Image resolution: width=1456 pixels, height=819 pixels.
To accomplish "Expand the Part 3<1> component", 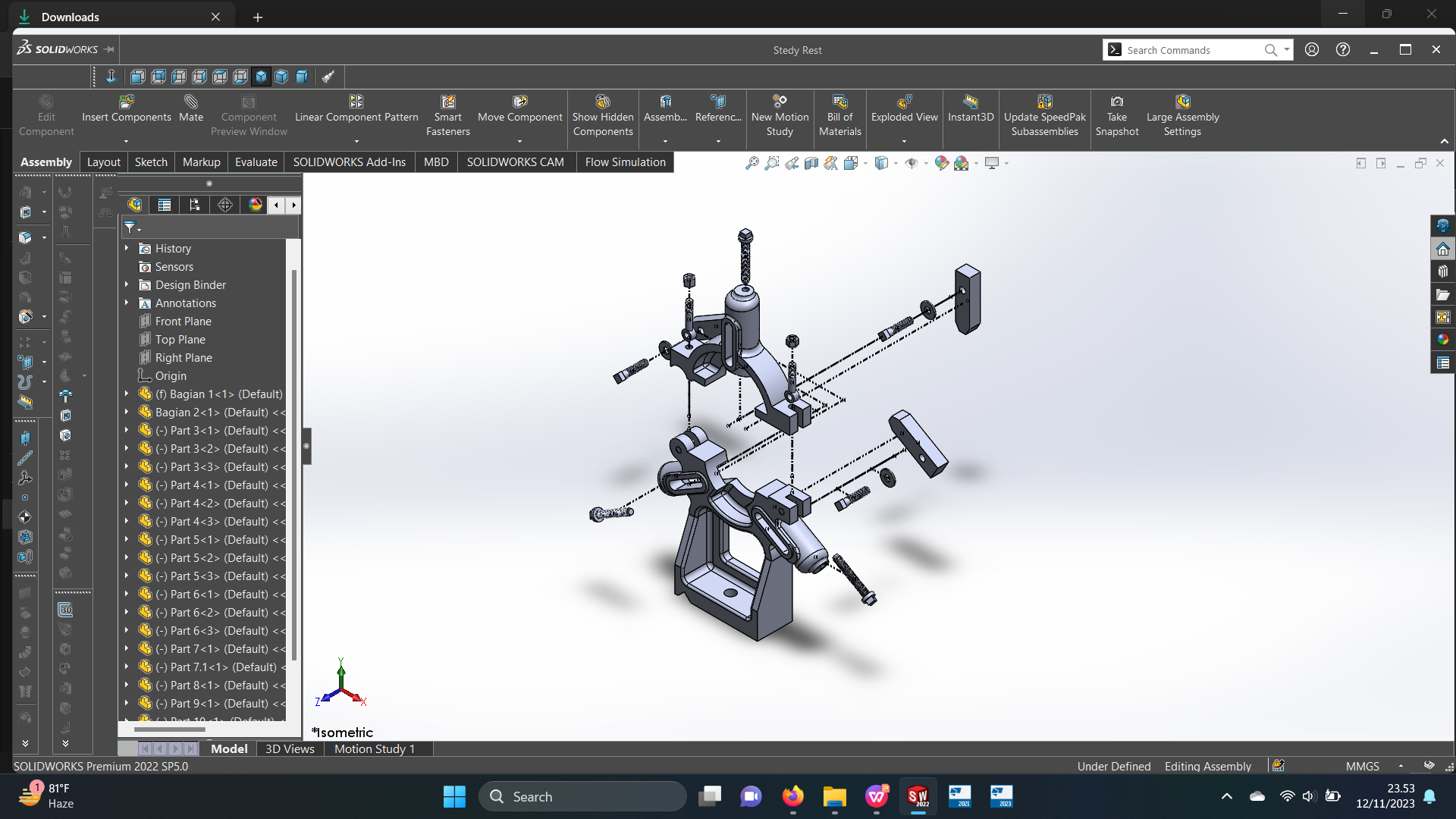I will (127, 430).
